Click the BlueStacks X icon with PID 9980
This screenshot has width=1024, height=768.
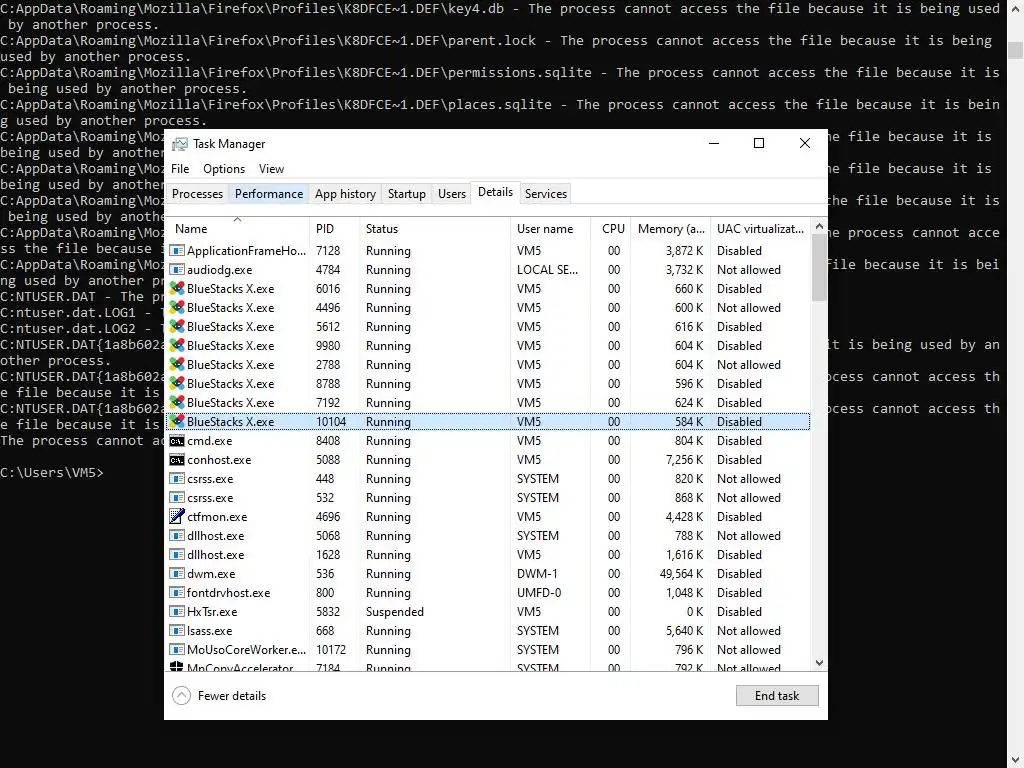tap(176, 345)
